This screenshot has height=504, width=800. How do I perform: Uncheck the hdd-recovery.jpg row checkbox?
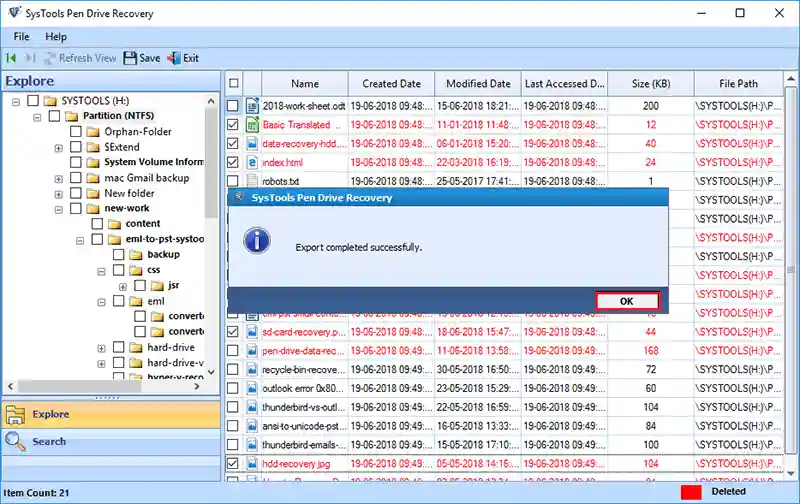[x=233, y=464]
